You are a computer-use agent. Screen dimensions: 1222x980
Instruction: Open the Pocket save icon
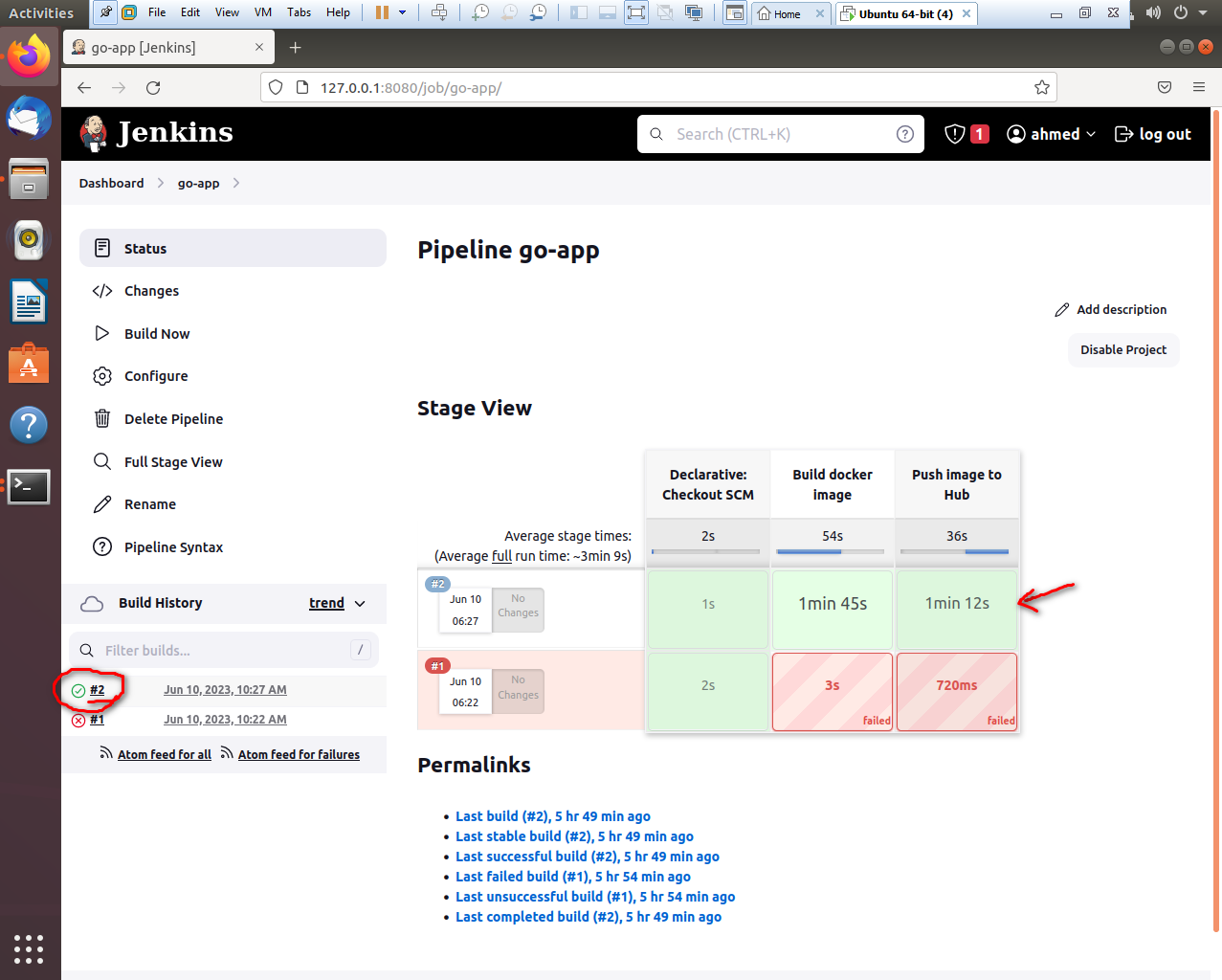click(1165, 87)
